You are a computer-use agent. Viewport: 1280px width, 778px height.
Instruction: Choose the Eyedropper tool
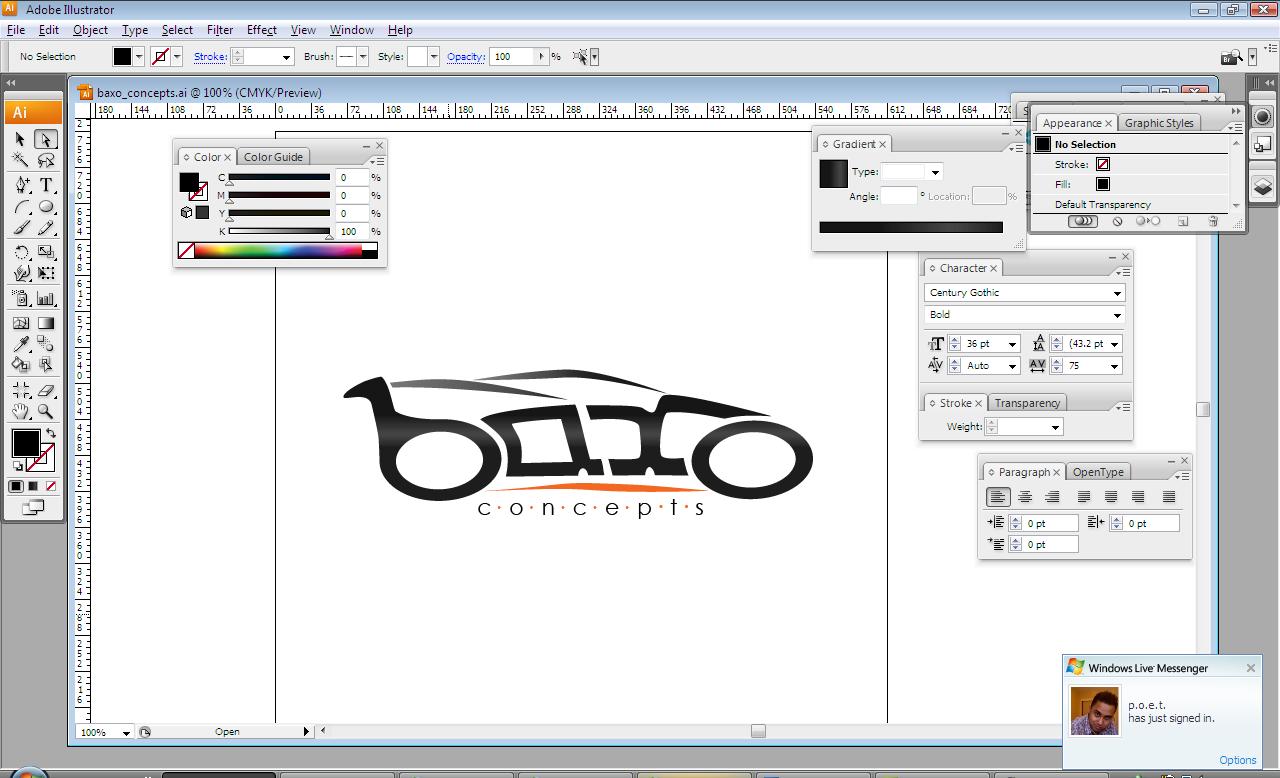click(x=21, y=344)
